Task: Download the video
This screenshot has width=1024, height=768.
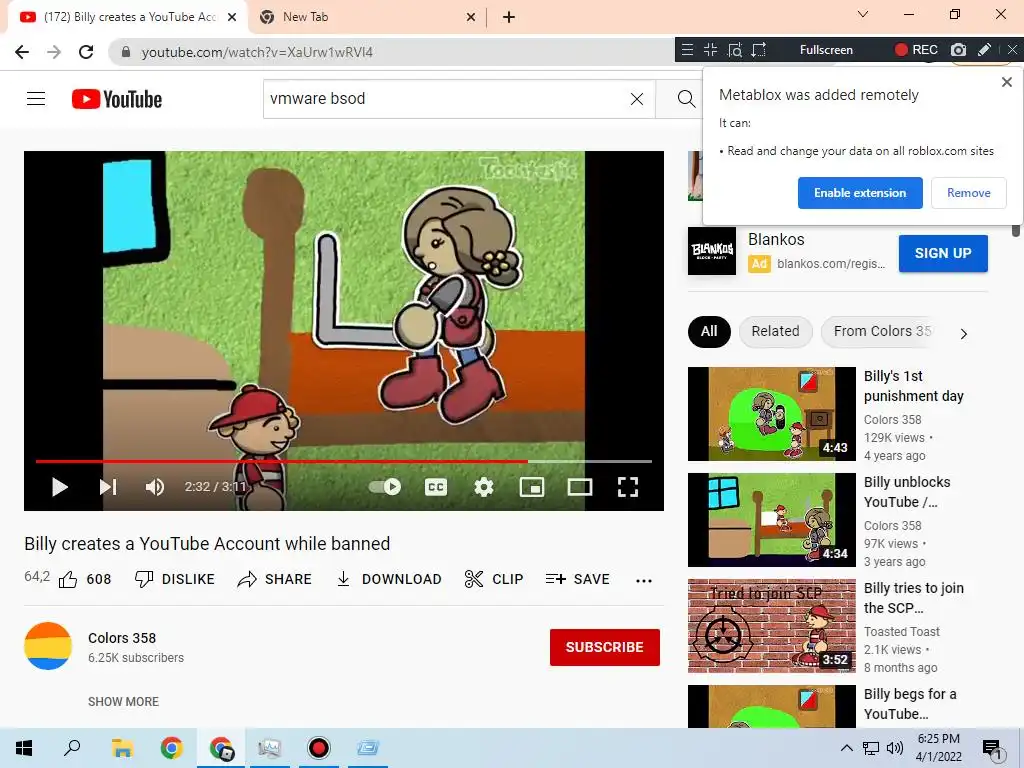Action: [389, 579]
